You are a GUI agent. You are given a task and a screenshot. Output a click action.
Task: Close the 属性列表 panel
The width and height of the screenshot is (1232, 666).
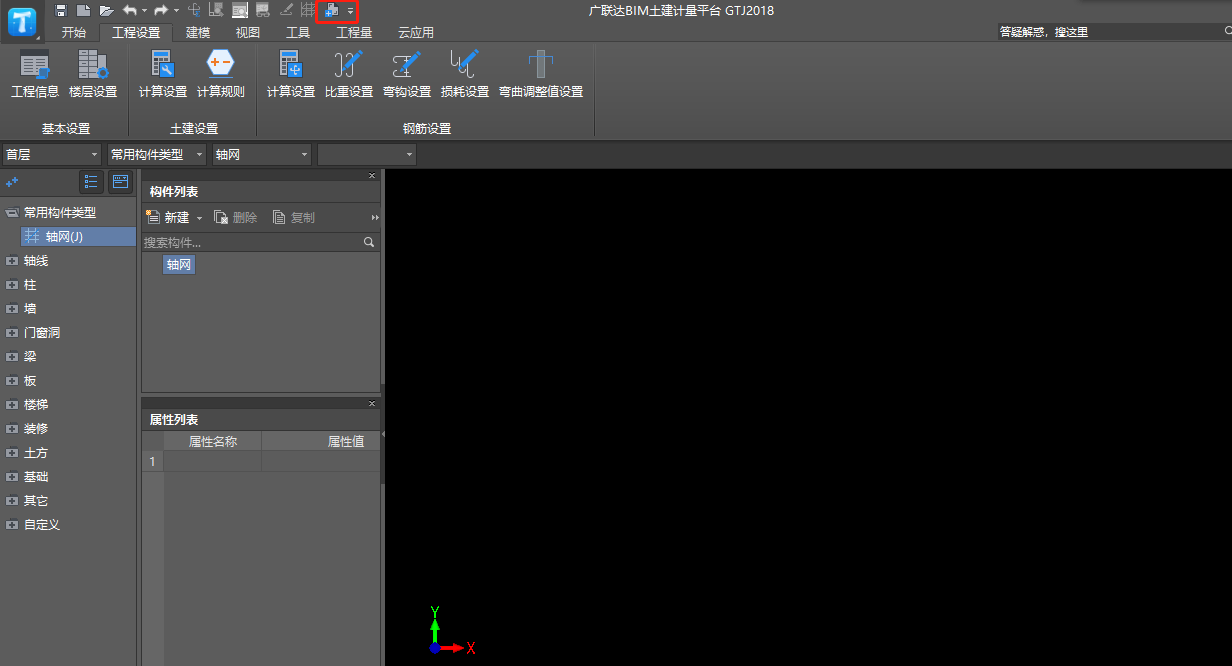click(372, 404)
